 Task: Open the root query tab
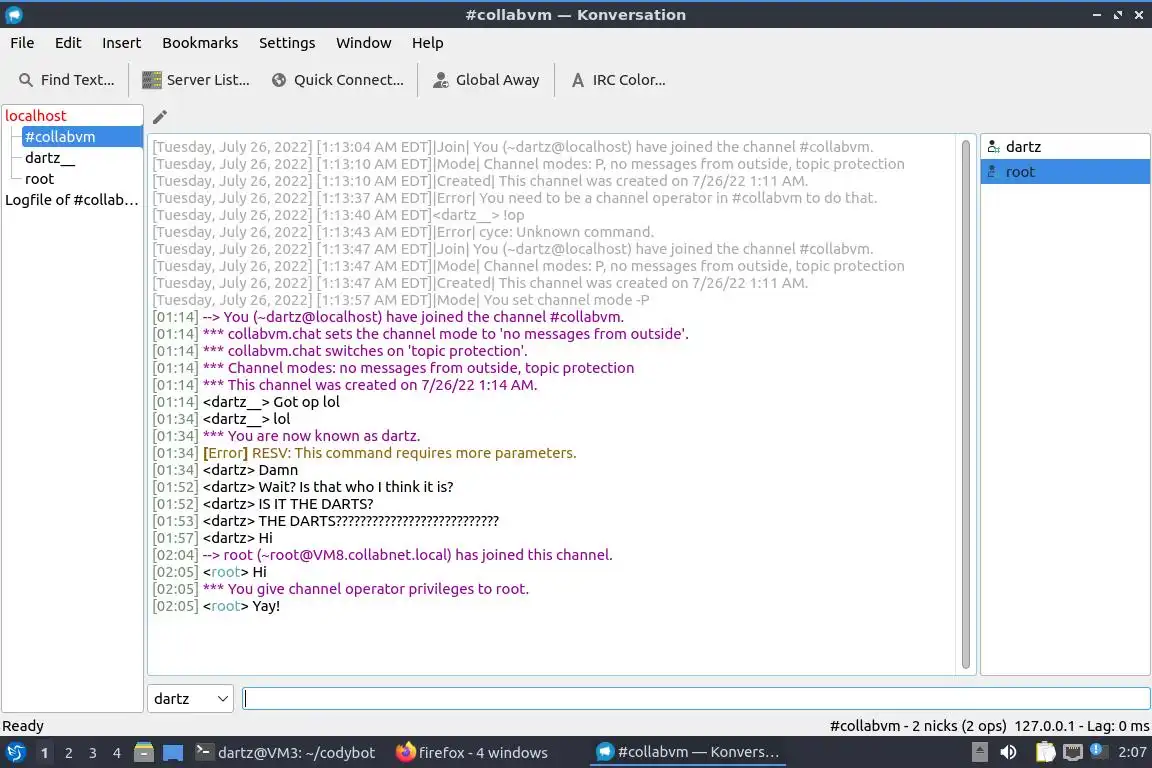pyautogui.click(x=39, y=179)
